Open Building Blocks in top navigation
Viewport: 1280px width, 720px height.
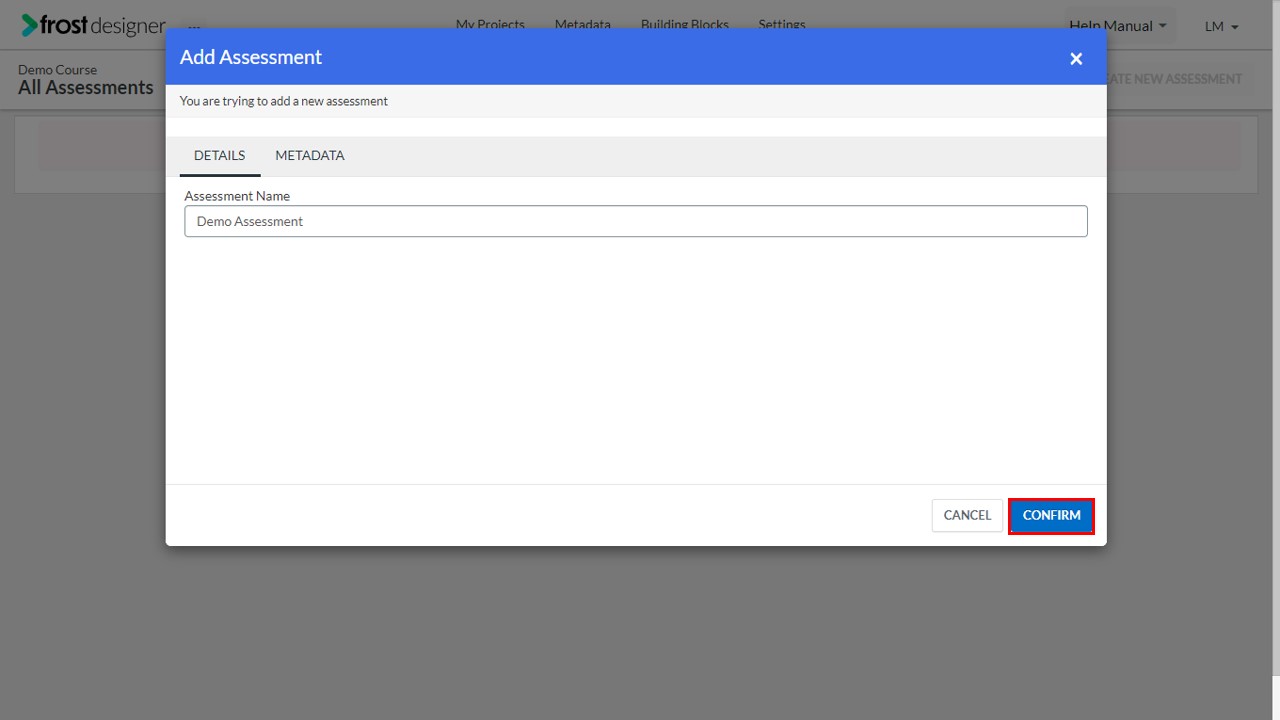[685, 24]
